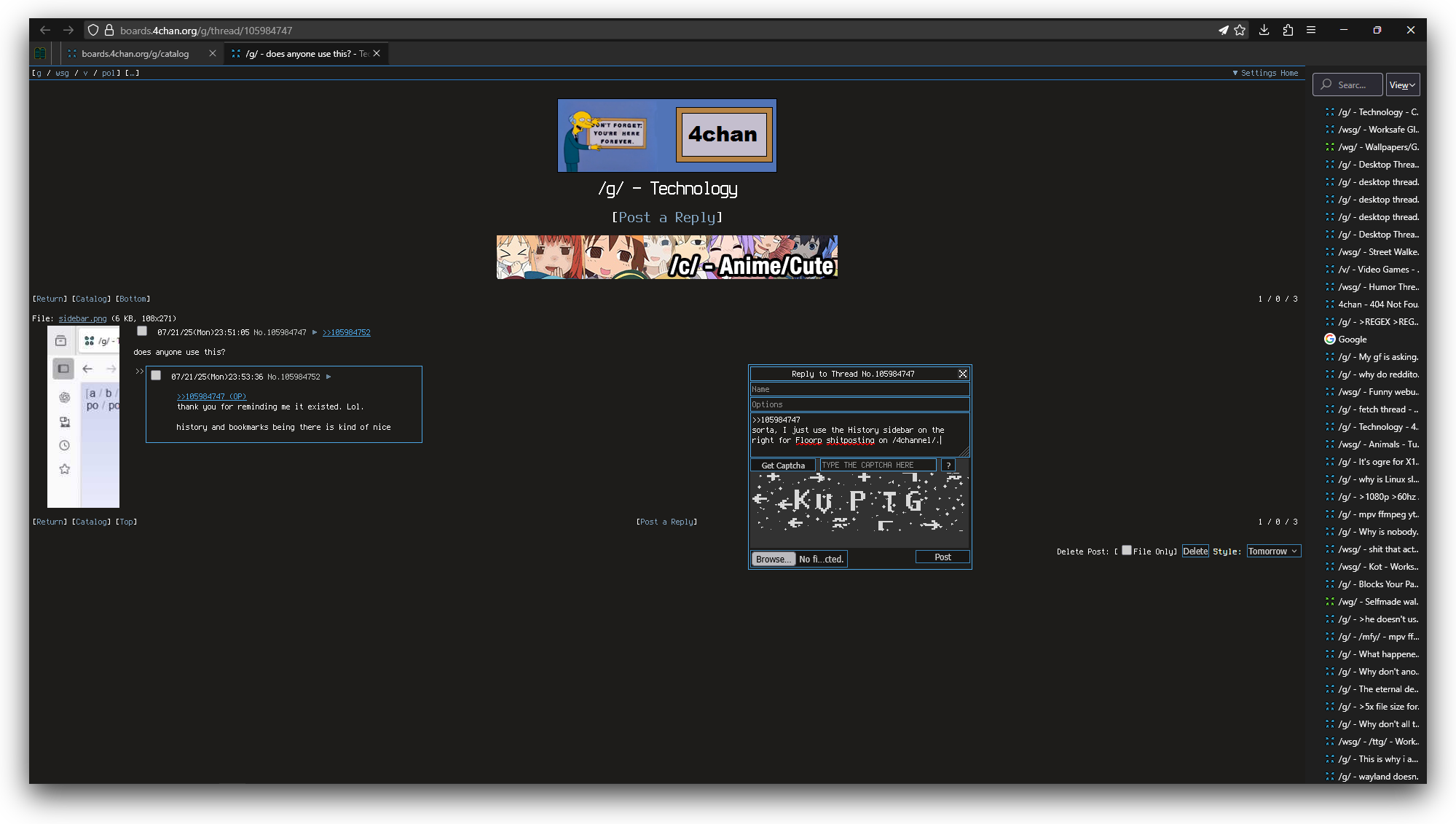Open the View dropdown in sidebar
Screen dimensions: 1456x824
pos(1403,85)
